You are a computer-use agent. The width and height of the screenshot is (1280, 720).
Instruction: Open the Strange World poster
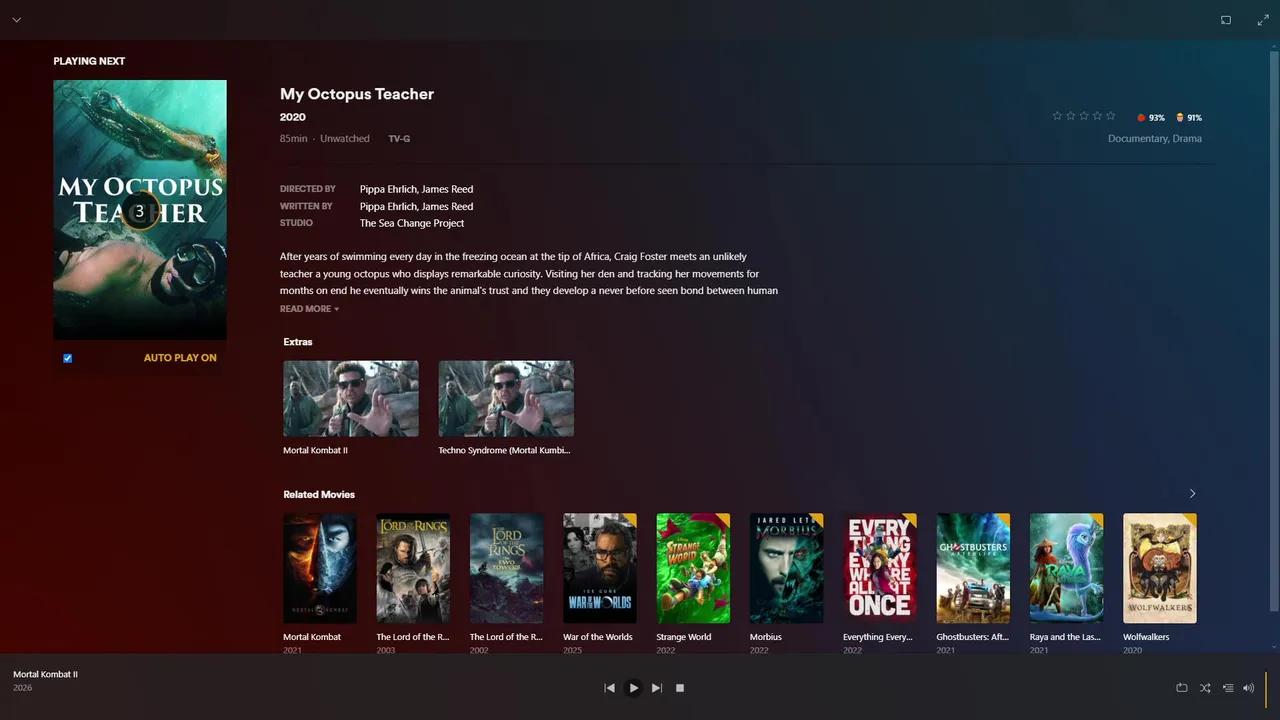click(x=693, y=568)
